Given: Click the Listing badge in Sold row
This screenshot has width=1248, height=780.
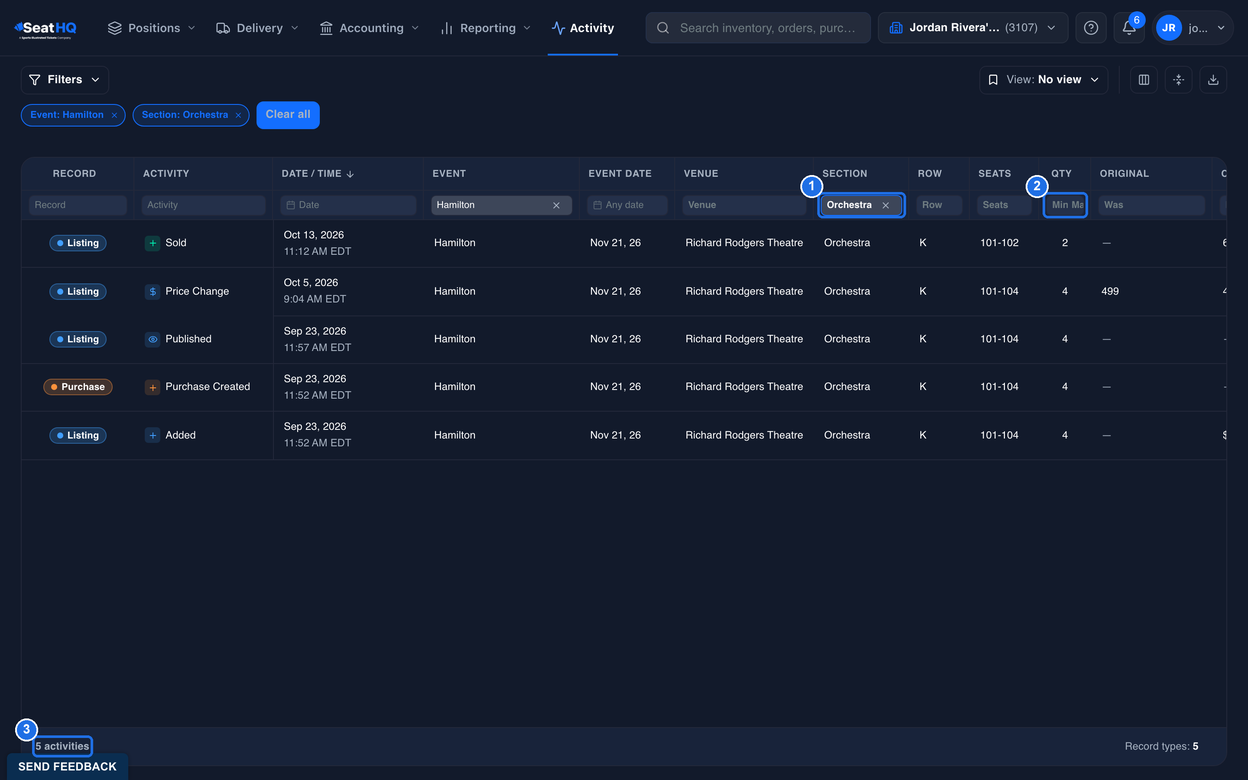Looking at the screenshot, I should point(78,243).
